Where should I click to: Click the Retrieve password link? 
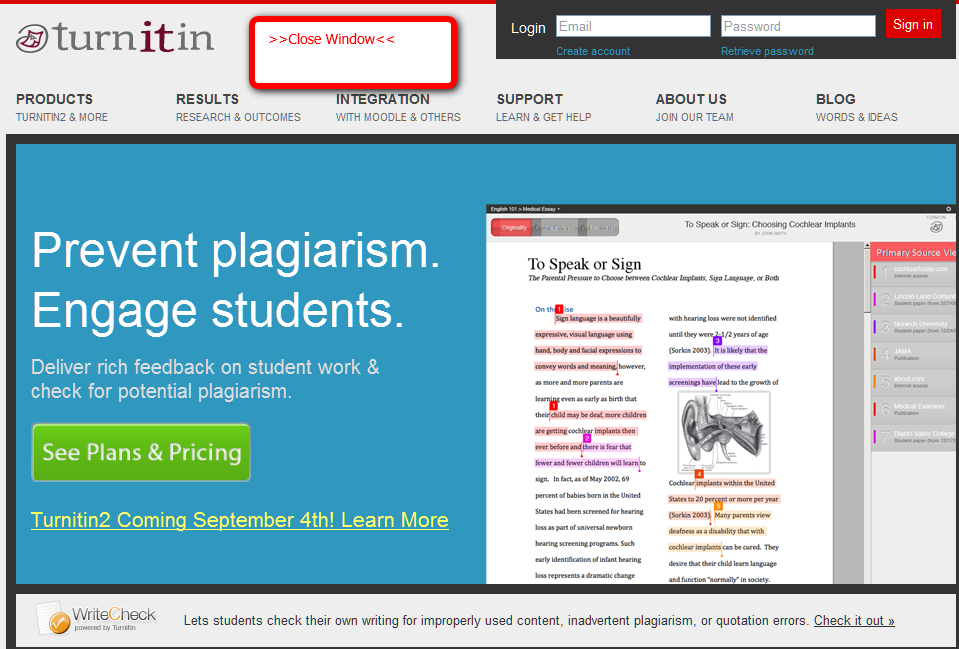coord(767,51)
